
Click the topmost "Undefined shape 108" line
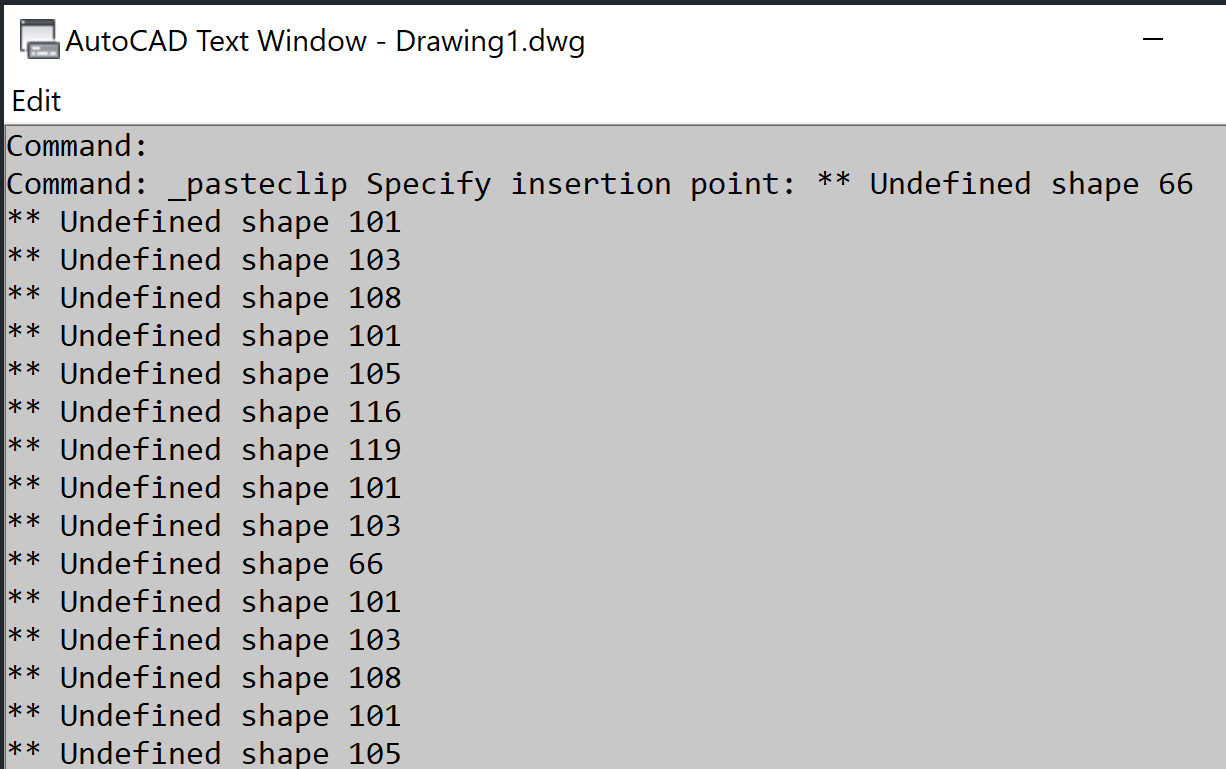[204, 298]
